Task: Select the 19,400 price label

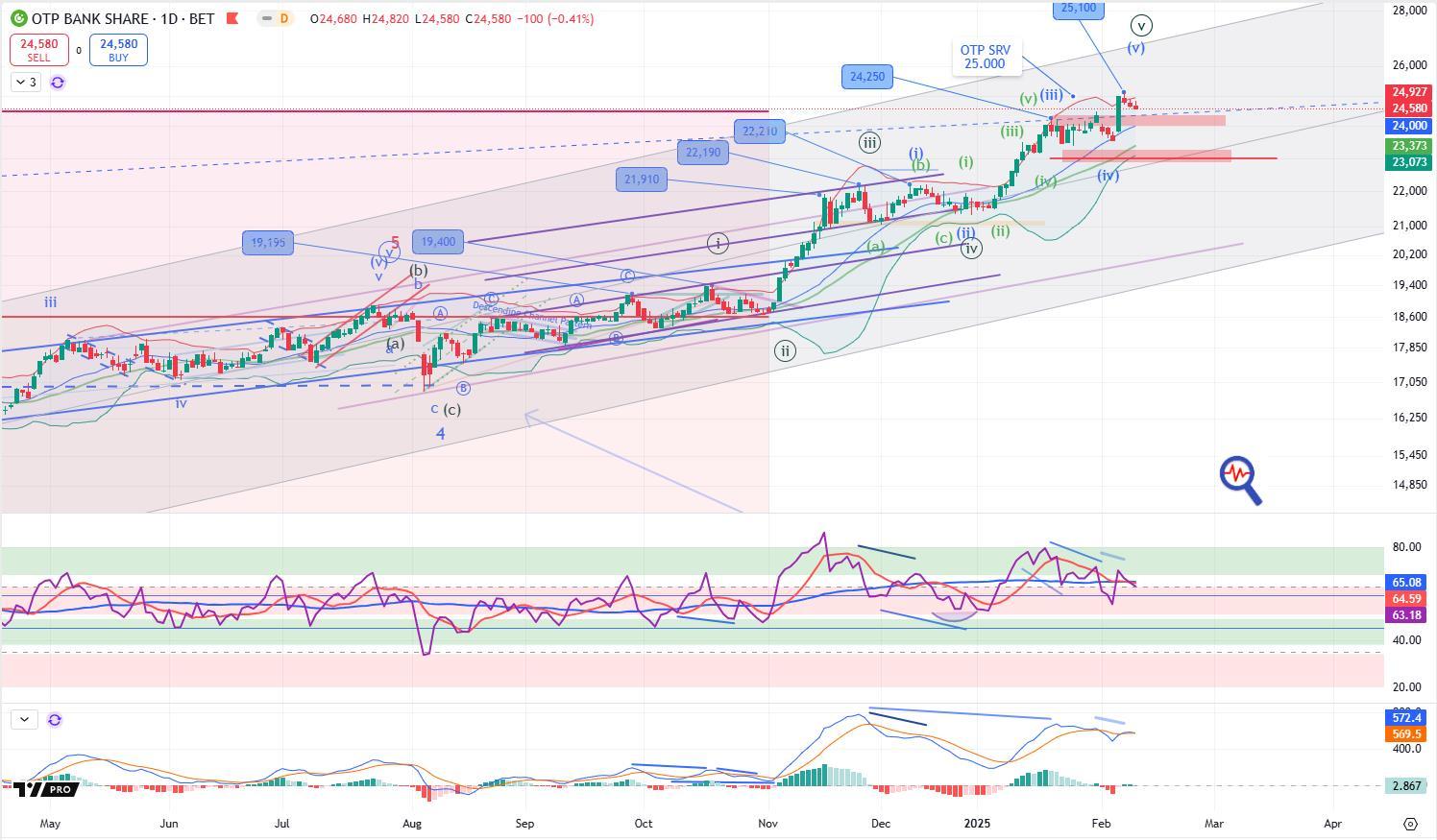Action: (438, 242)
